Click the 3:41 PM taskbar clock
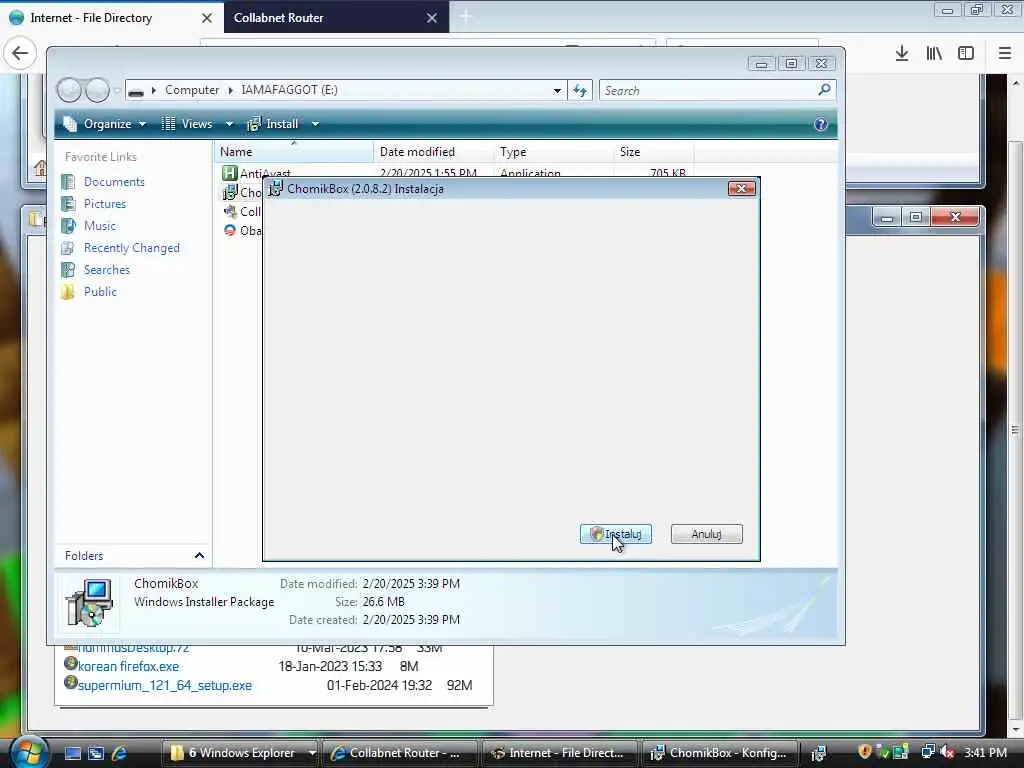Screen dimensions: 1024x768 pos(985,752)
